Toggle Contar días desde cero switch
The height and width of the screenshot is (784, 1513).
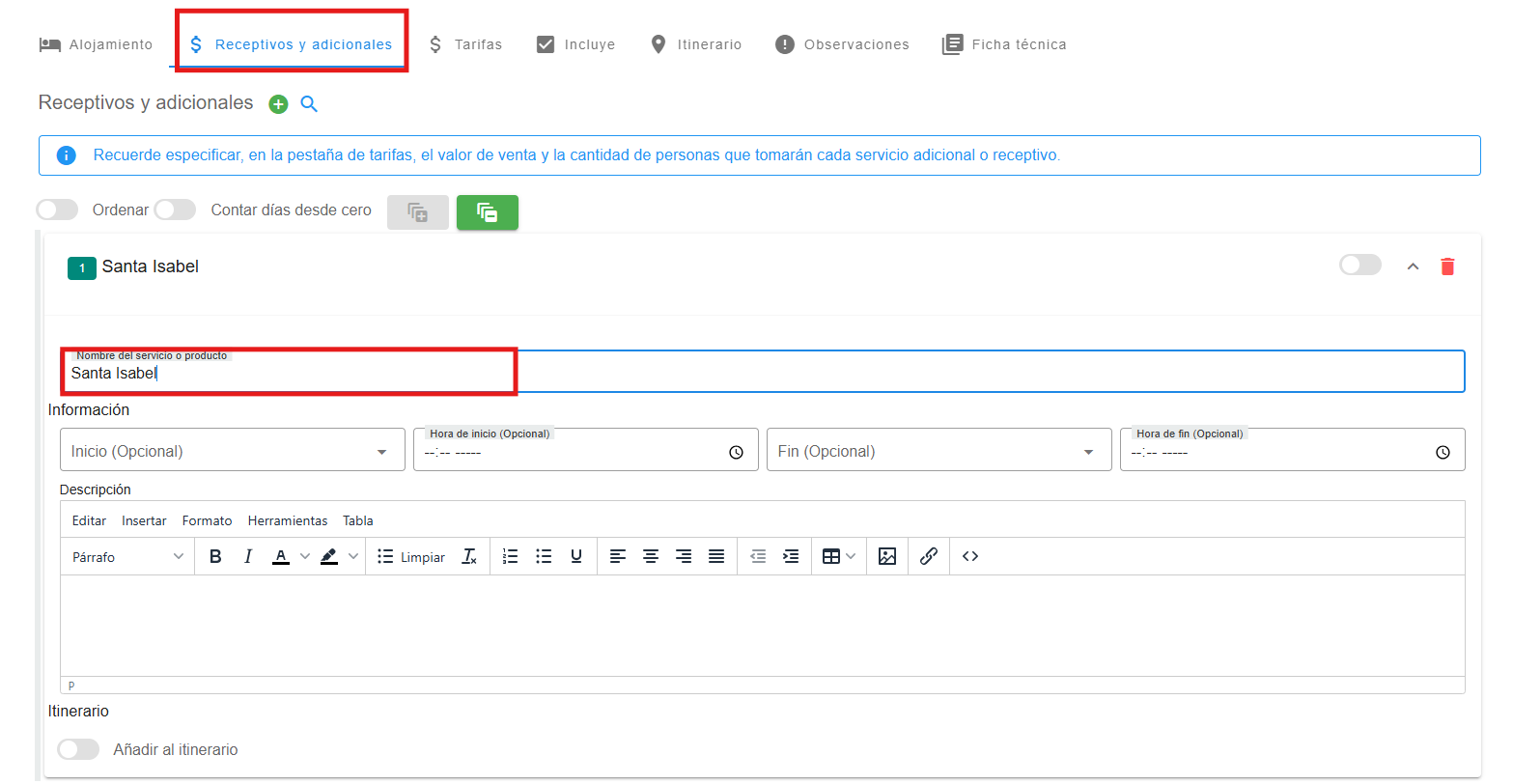(x=175, y=210)
